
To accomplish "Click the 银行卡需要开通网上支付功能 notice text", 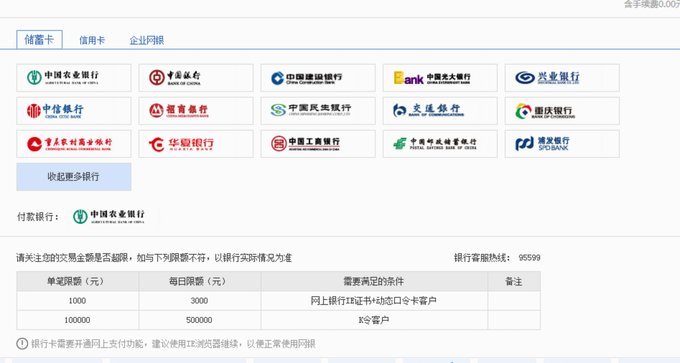I will [x=173, y=344].
